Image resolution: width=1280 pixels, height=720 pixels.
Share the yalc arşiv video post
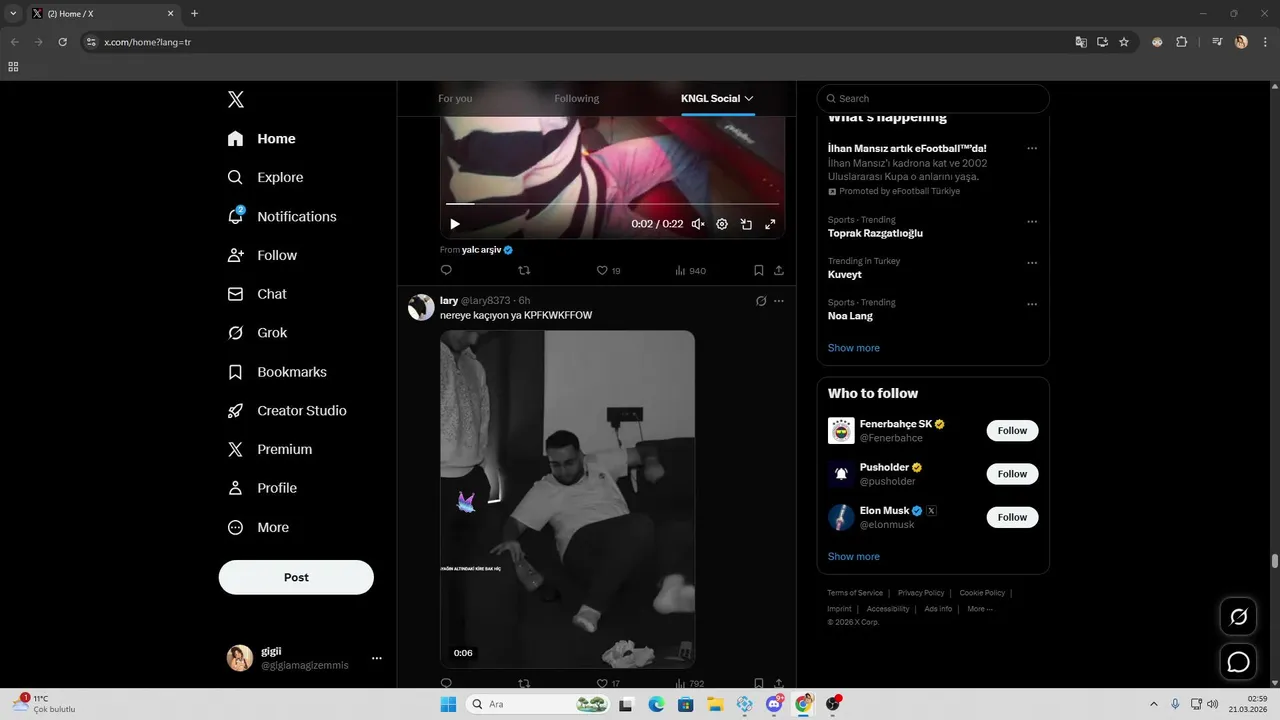click(779, 270)
